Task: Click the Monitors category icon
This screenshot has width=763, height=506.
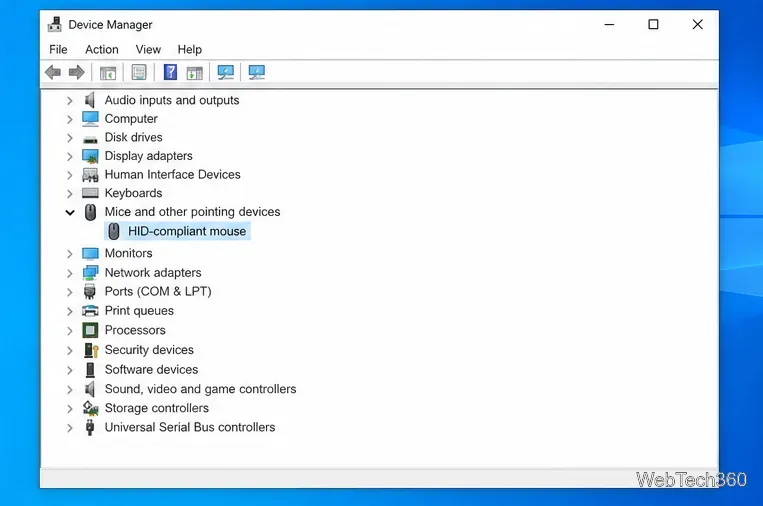Action: [x=90, y=253]
